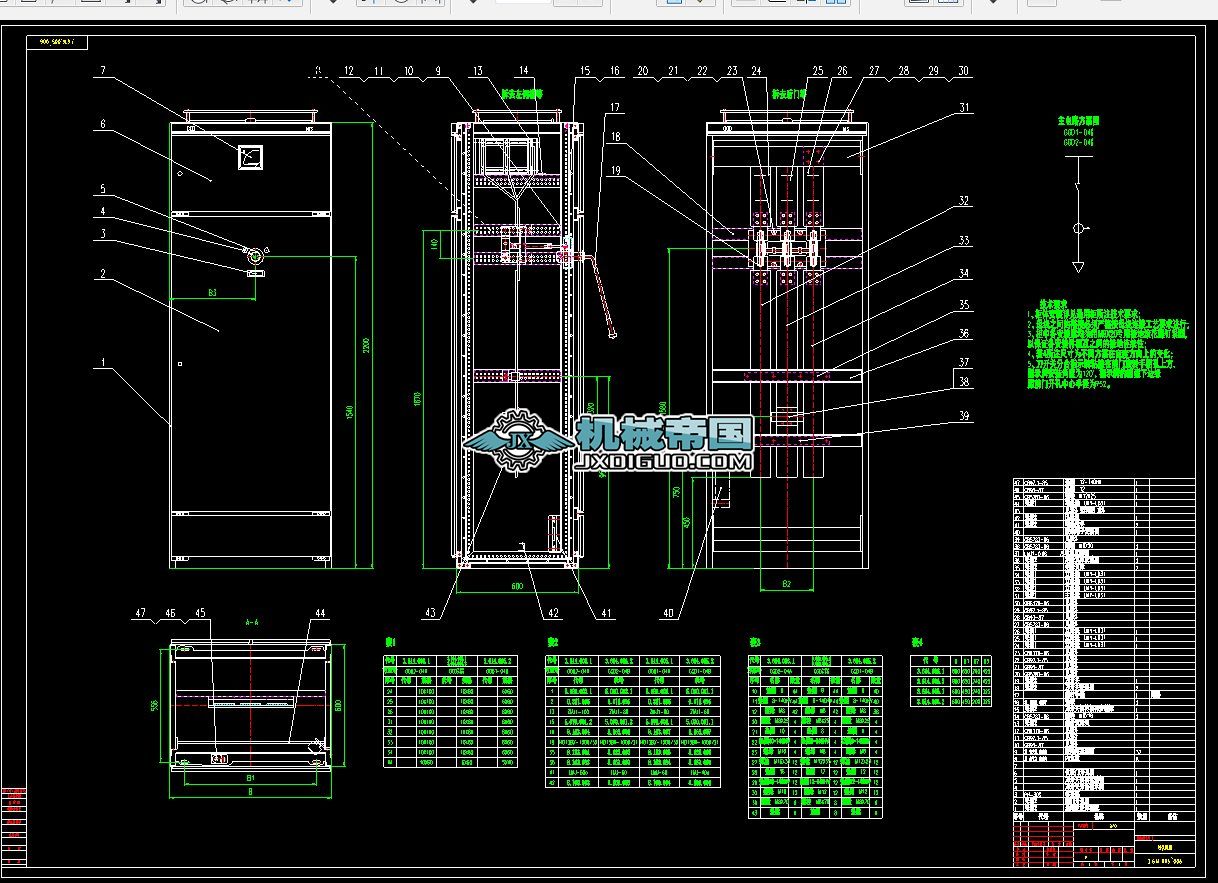1218x883 pixels.
Task: Click the 表2 table heading
Action: pyautogui.click(x=552, y=642)
